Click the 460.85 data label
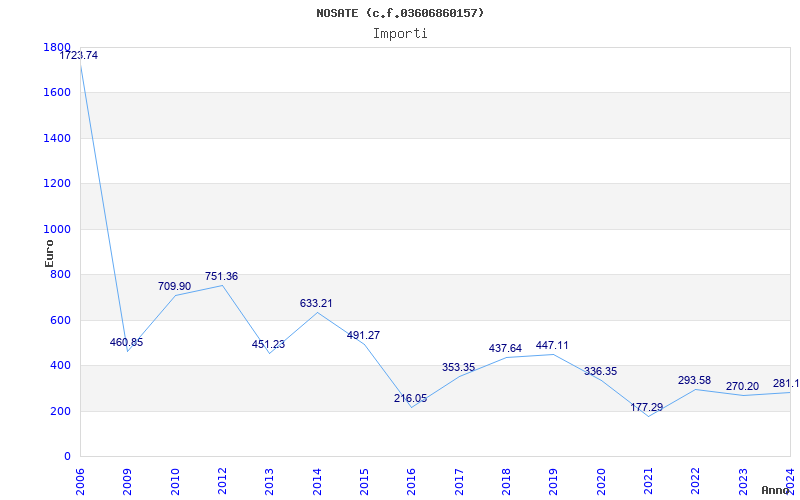 127,342
